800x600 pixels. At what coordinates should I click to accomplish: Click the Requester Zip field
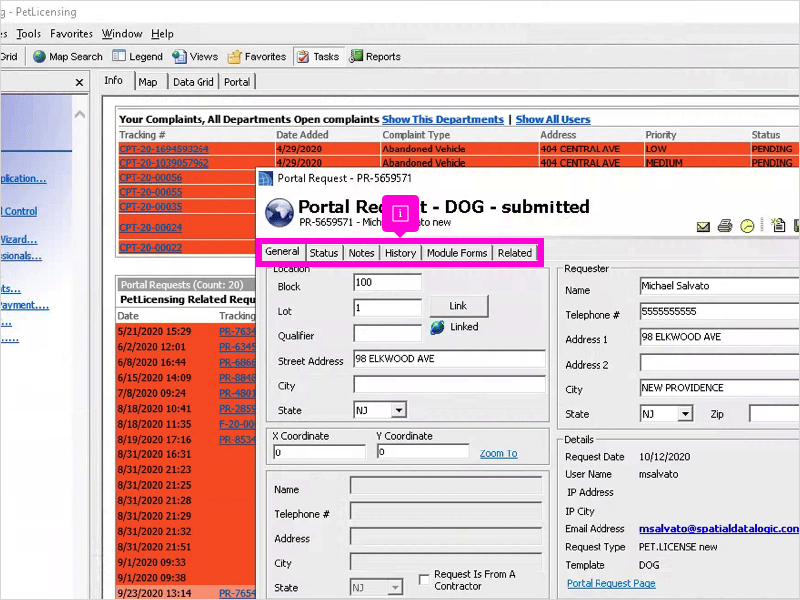click(774, 413)
